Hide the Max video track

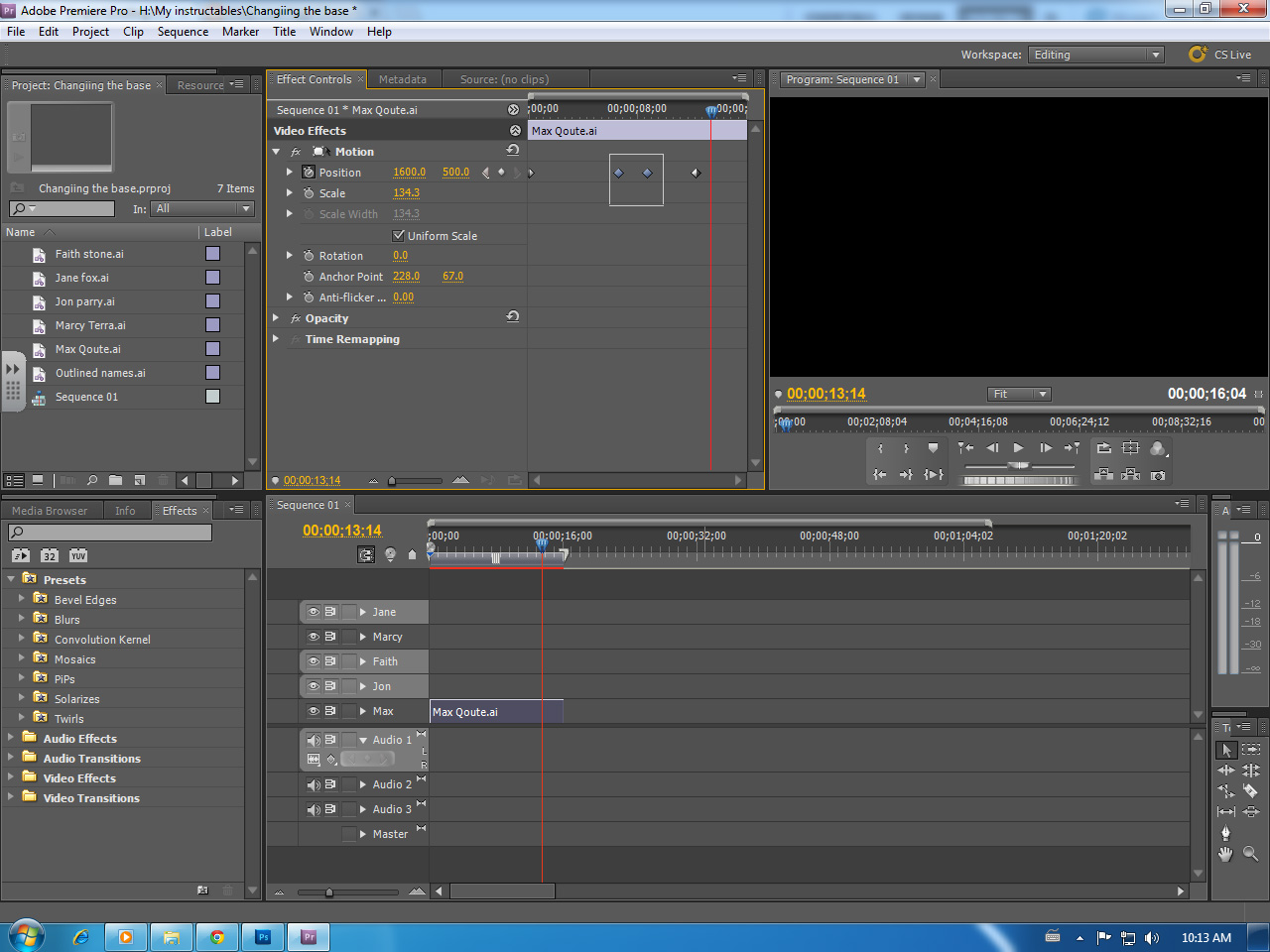(314, 711)
